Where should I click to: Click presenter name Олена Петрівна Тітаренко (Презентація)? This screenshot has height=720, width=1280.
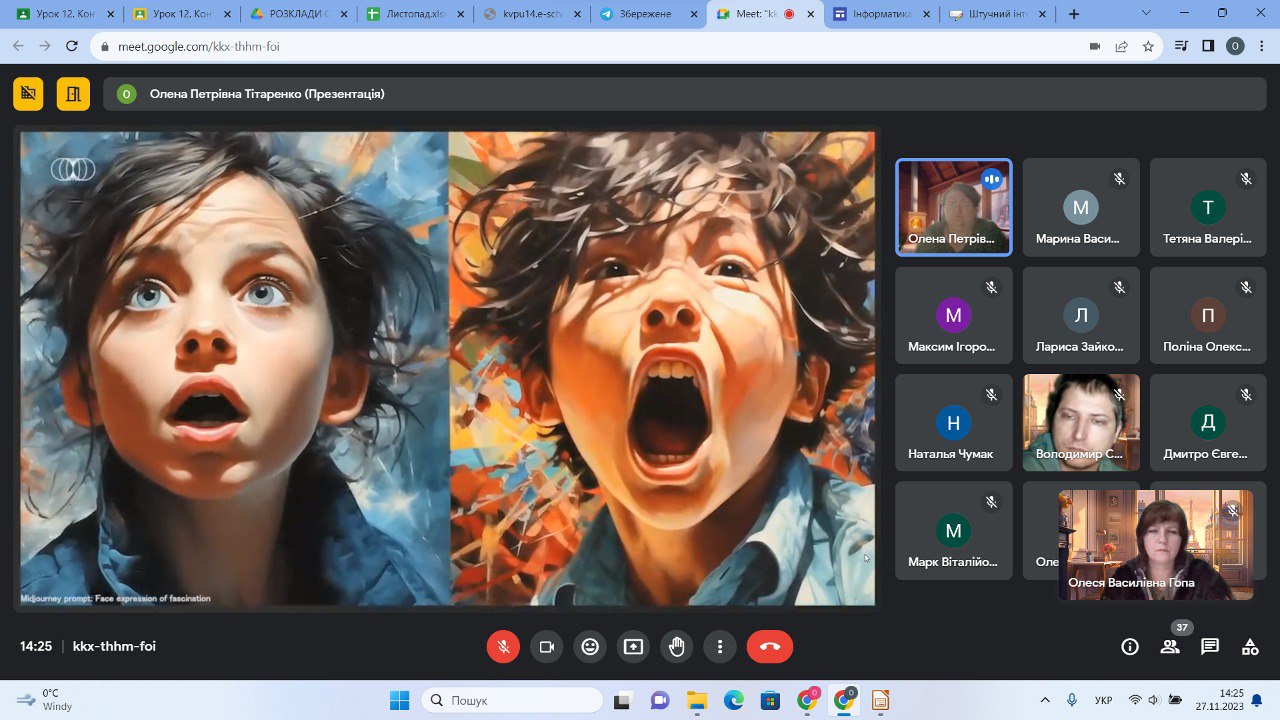[x=267, y=94]
